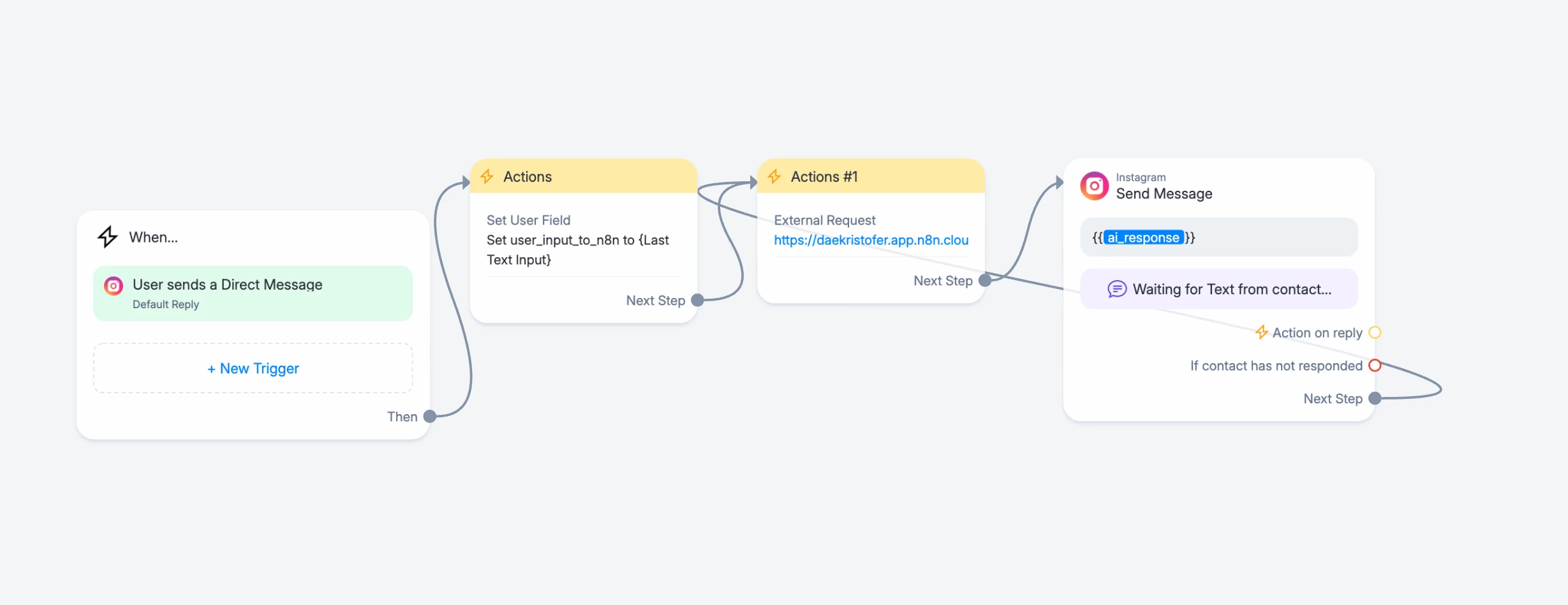
Task: Open the n8n external request URL link
Action: (x=871, y=240)
